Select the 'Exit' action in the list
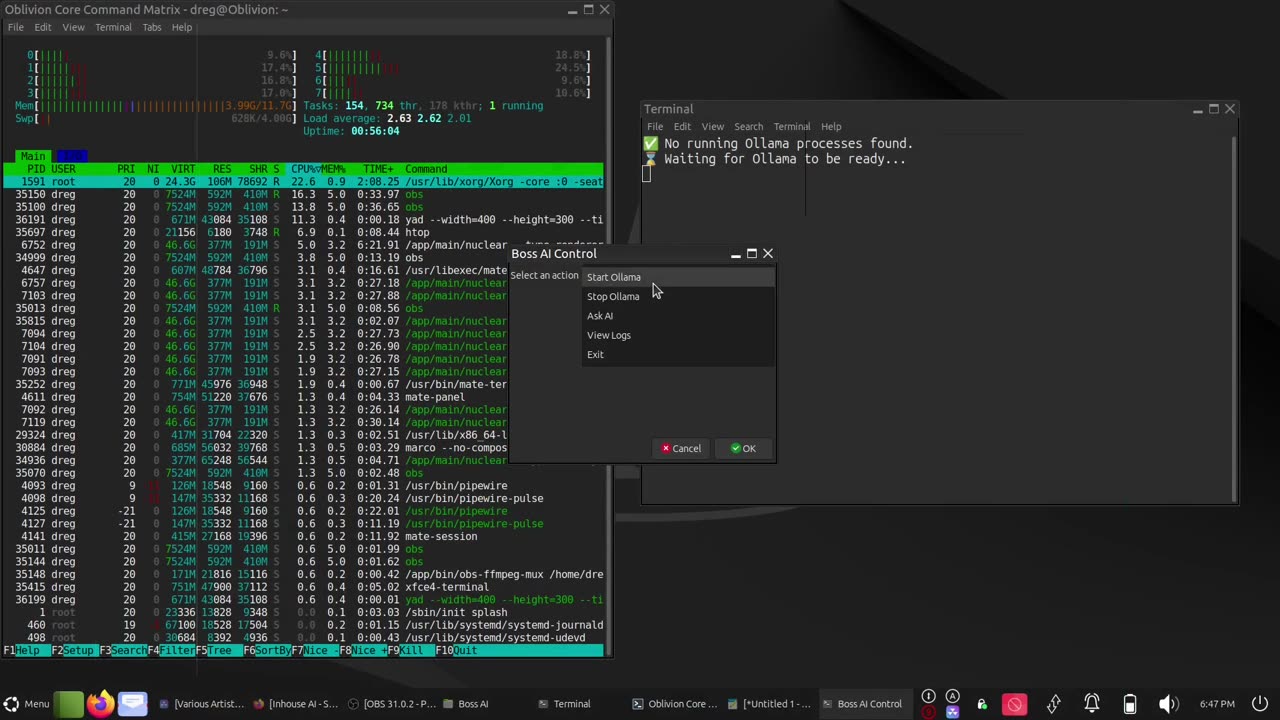The image size is (1280, 720). click(x=678, y=354)
